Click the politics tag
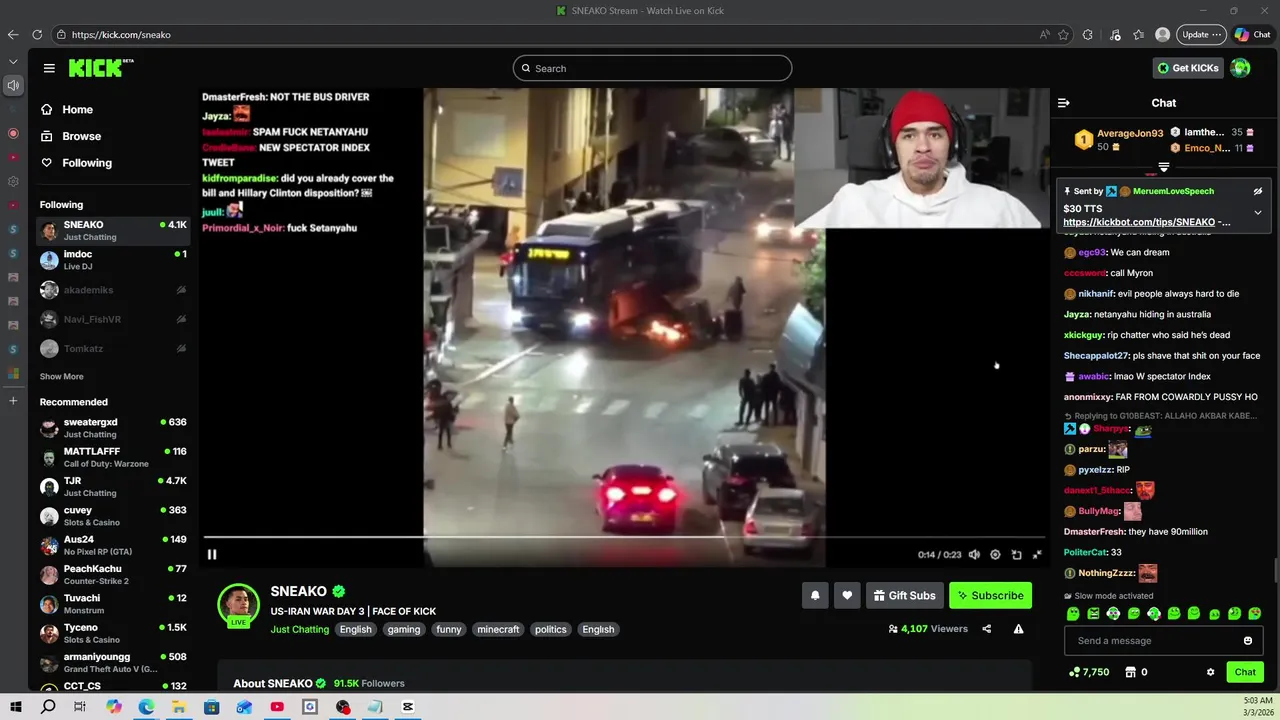1280x720 pixels. 550,629
